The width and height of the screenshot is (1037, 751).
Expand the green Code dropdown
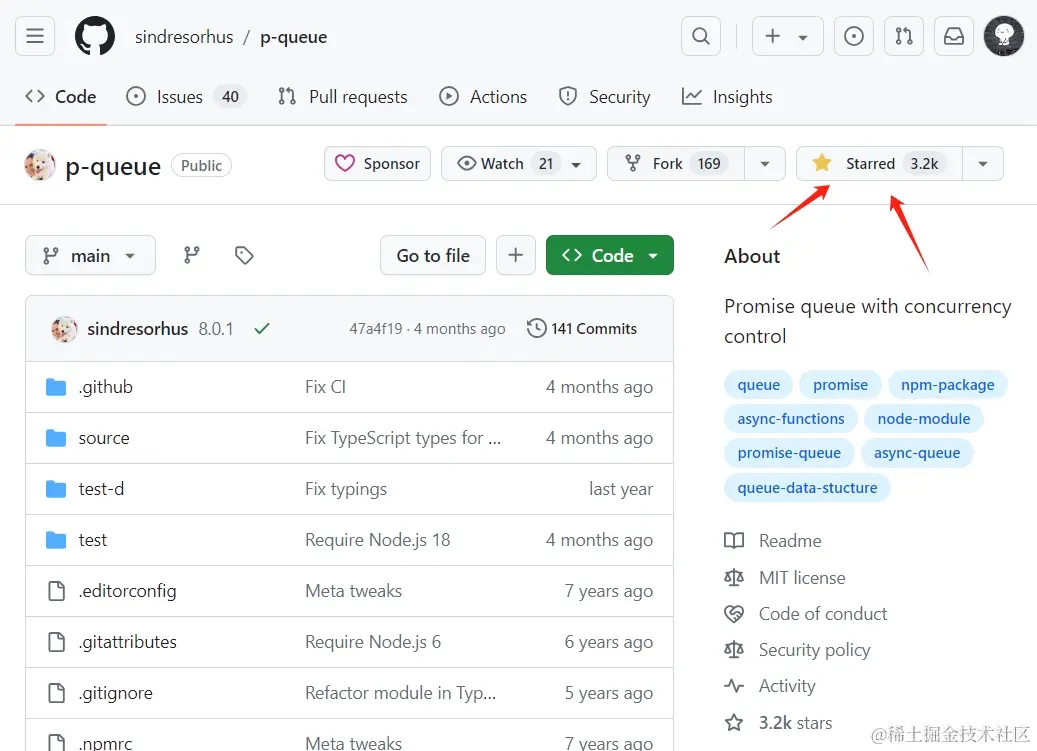tap(610, 255)
